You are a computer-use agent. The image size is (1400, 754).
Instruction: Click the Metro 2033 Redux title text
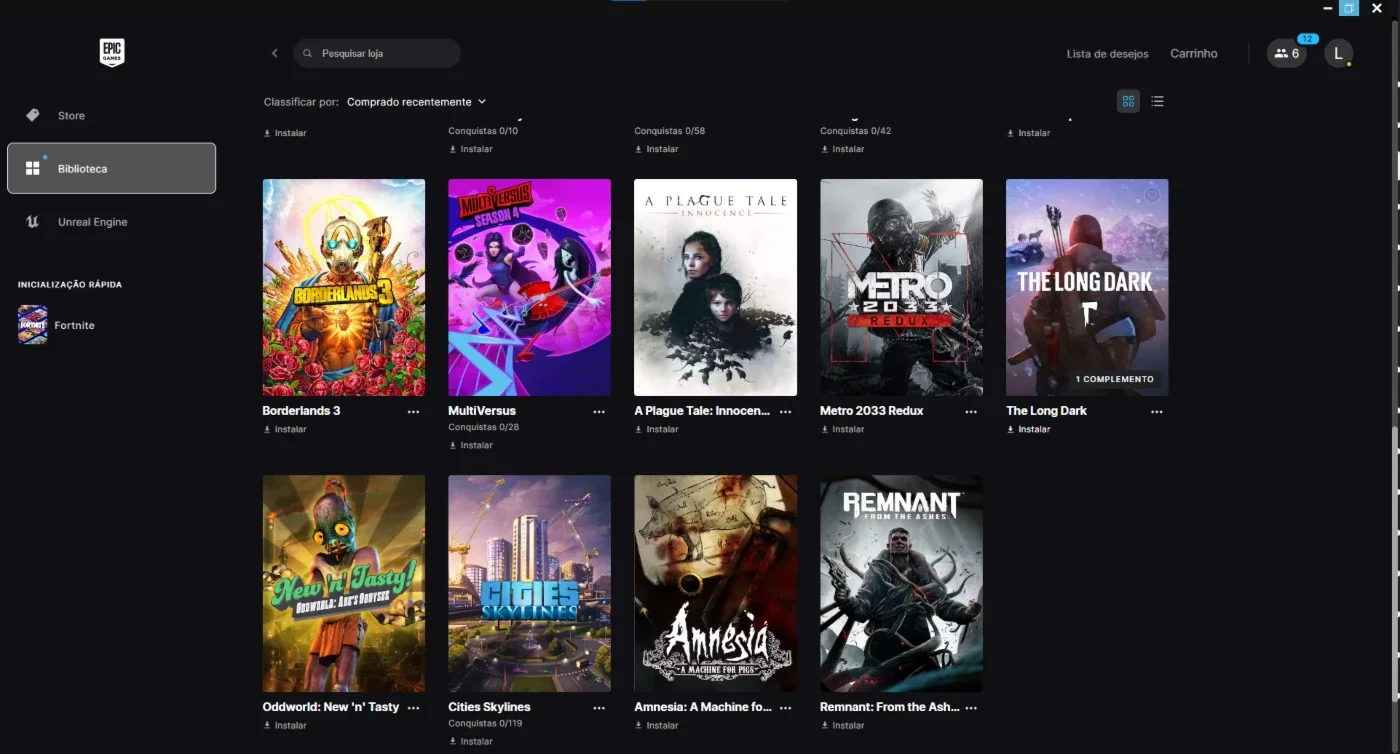(871, 411)
